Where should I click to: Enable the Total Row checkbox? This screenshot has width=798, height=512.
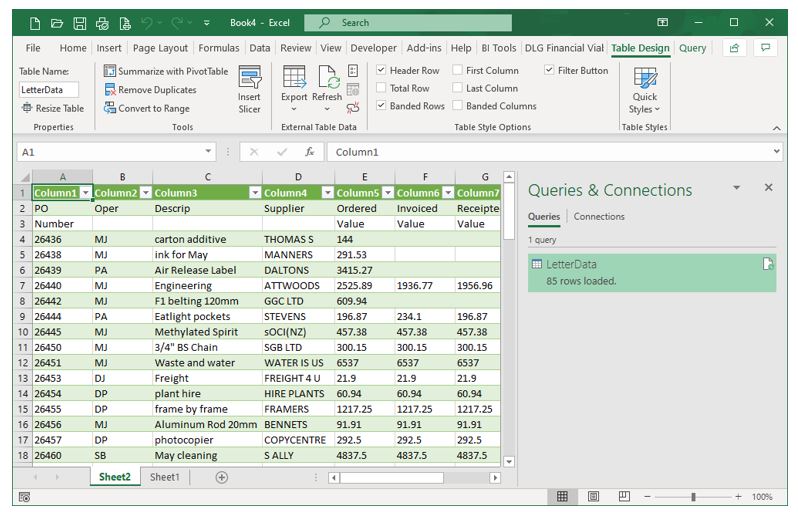[382, 88]
